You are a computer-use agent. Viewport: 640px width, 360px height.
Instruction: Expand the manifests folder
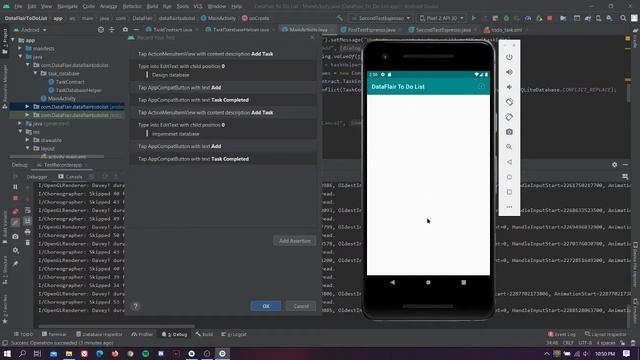[x=20, y=48]
